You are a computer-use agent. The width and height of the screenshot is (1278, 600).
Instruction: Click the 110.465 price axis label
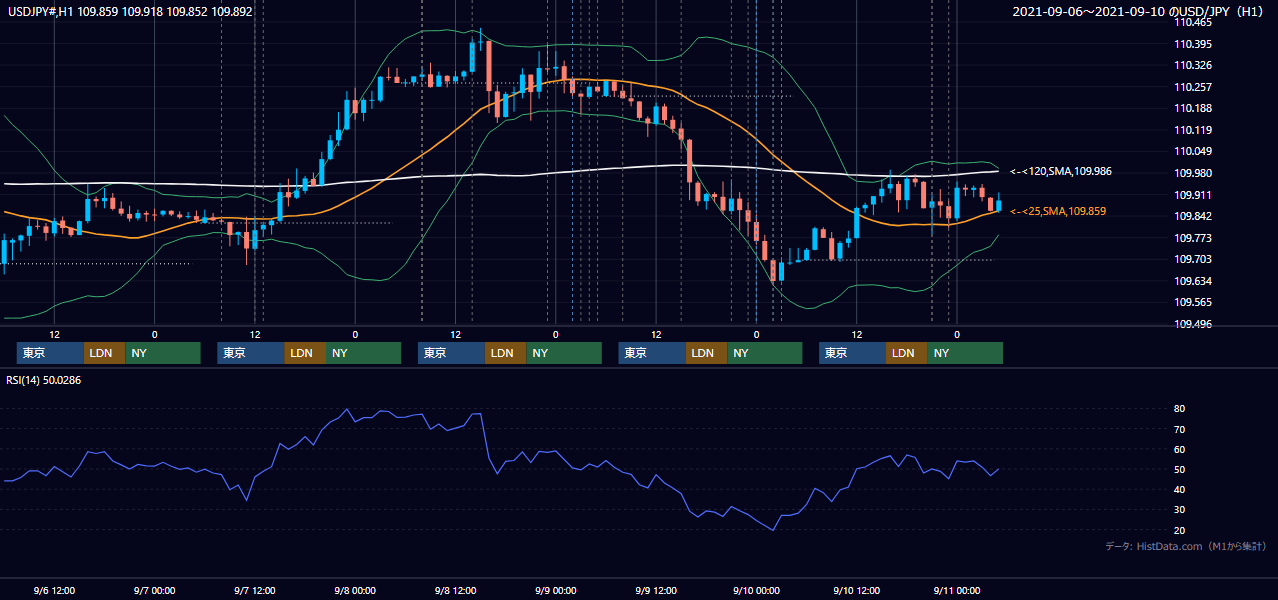[x=1192, y=22]
